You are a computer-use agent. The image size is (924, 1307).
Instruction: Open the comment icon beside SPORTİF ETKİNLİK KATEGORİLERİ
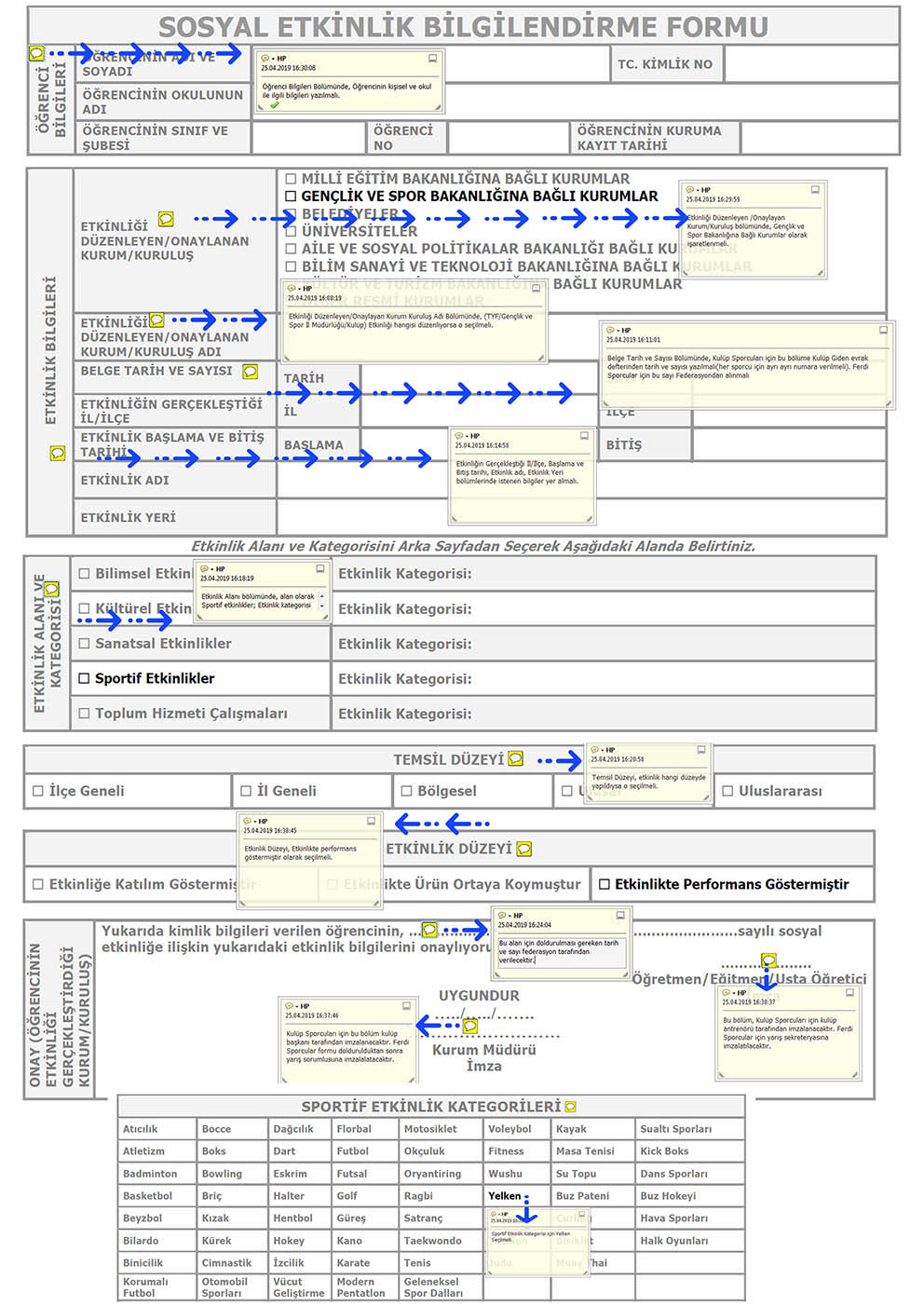pos(570,1107)
